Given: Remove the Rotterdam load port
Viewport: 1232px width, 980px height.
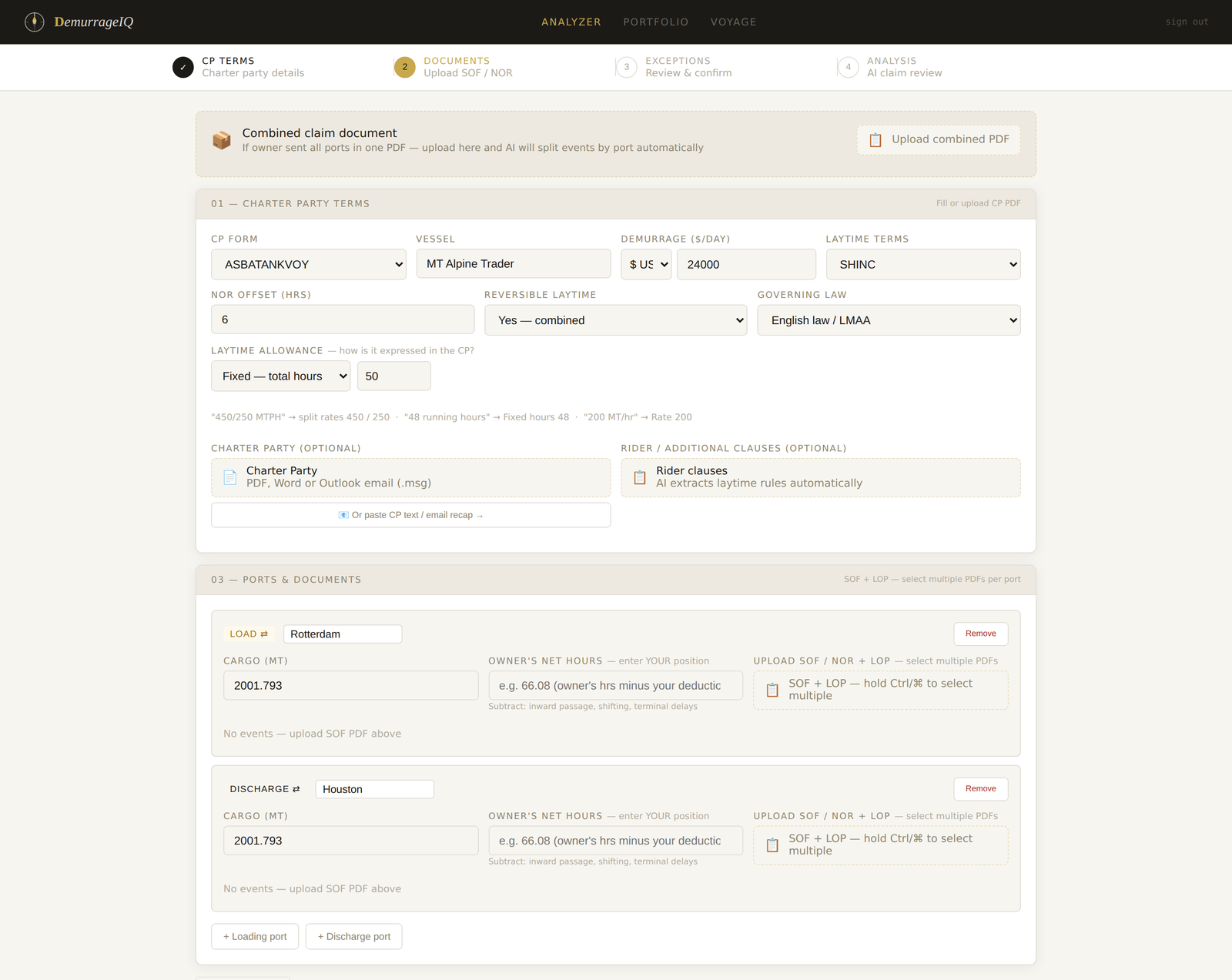Looking at the screenshot, I should point(981,634).
